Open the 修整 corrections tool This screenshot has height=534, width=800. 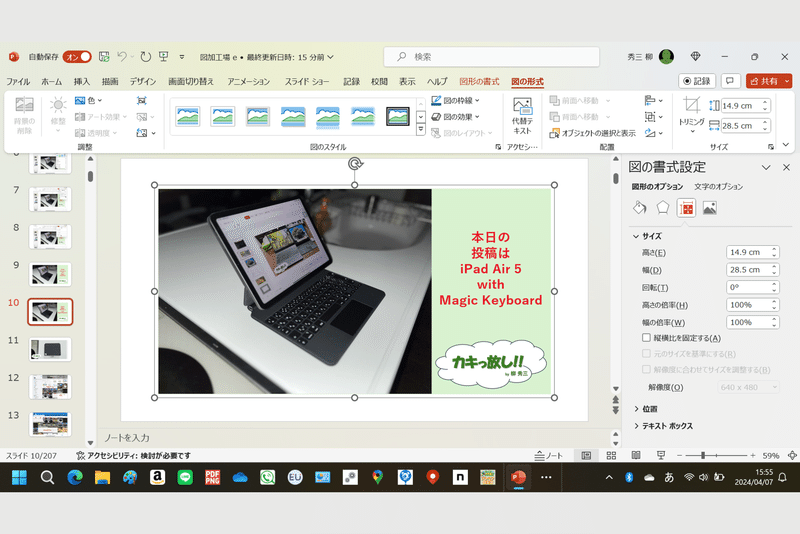pos(58,115)
